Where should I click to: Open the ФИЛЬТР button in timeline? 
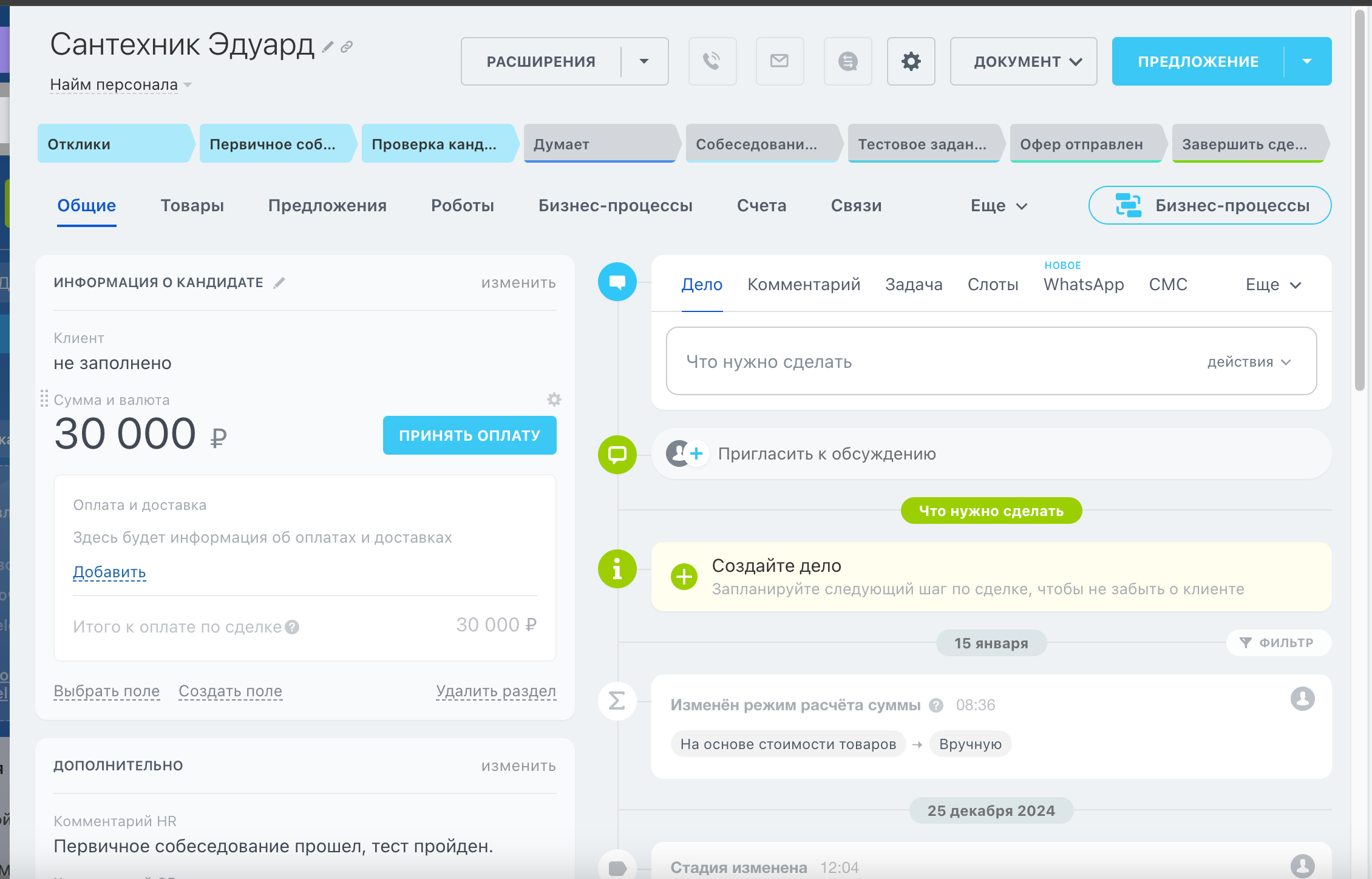[x=1278, y=643]
